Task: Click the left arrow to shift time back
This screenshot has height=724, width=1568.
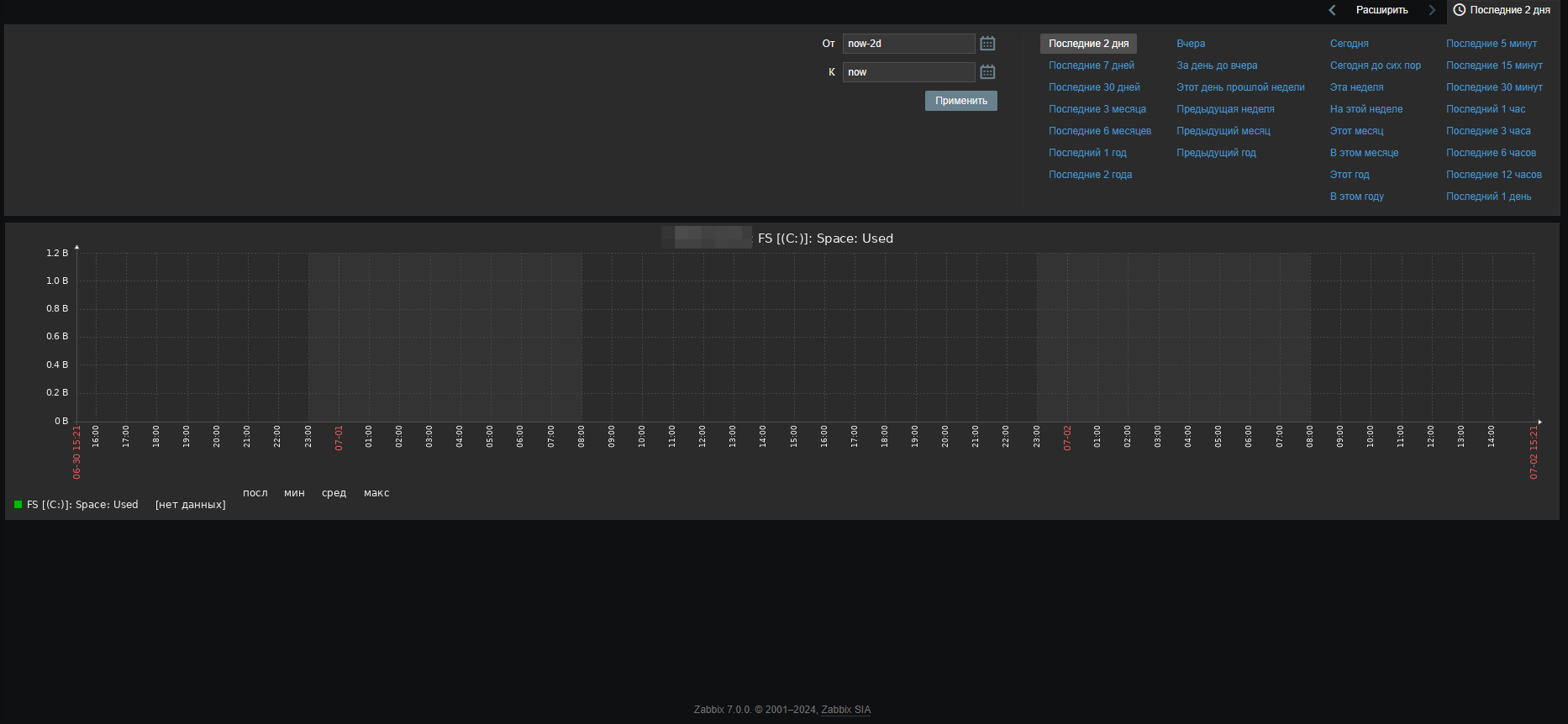Action: click(1332, 10)
